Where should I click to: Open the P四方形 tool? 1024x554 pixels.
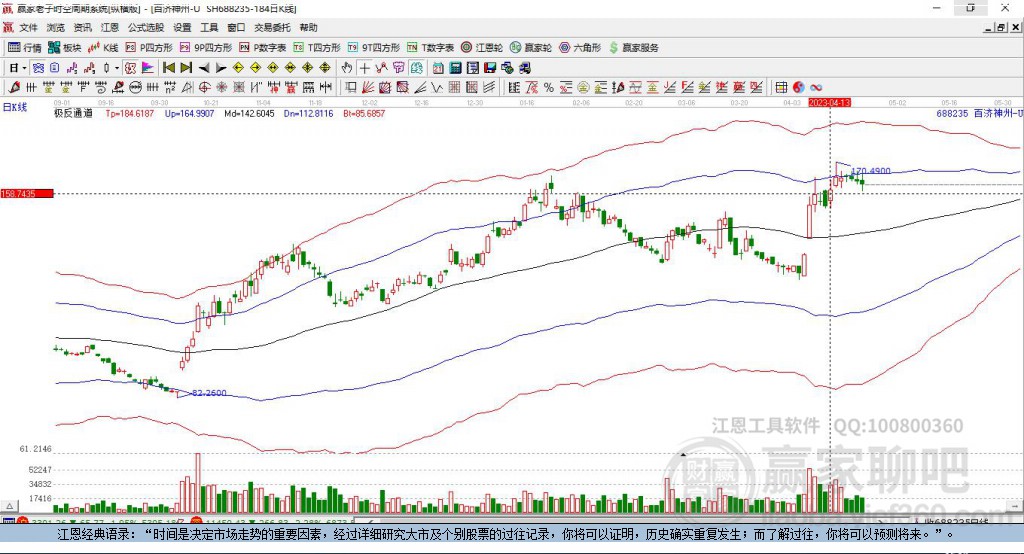point(149,48)
